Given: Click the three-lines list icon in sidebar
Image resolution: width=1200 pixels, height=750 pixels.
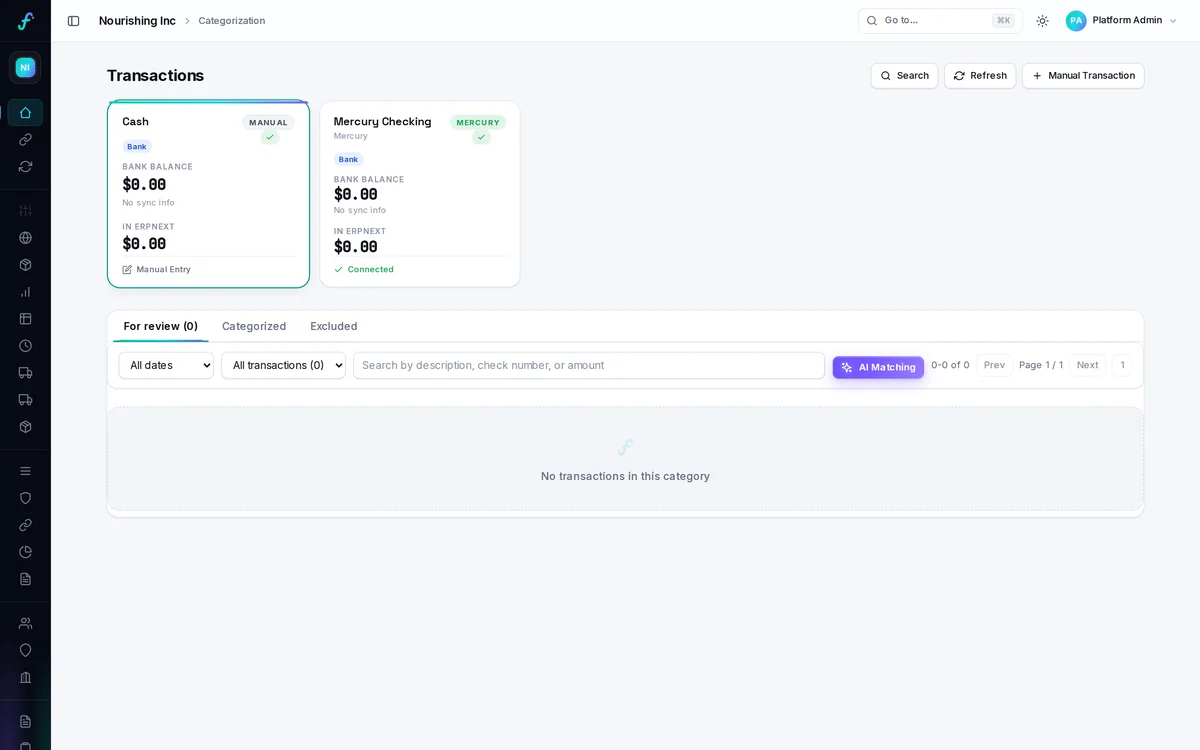Looking at the screenshot, I should (x=25, y=471).
